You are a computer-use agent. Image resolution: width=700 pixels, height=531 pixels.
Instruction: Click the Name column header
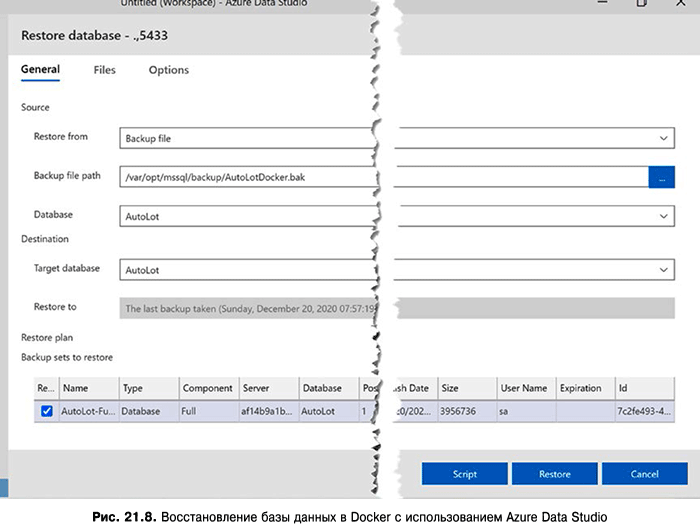(89, 388)
